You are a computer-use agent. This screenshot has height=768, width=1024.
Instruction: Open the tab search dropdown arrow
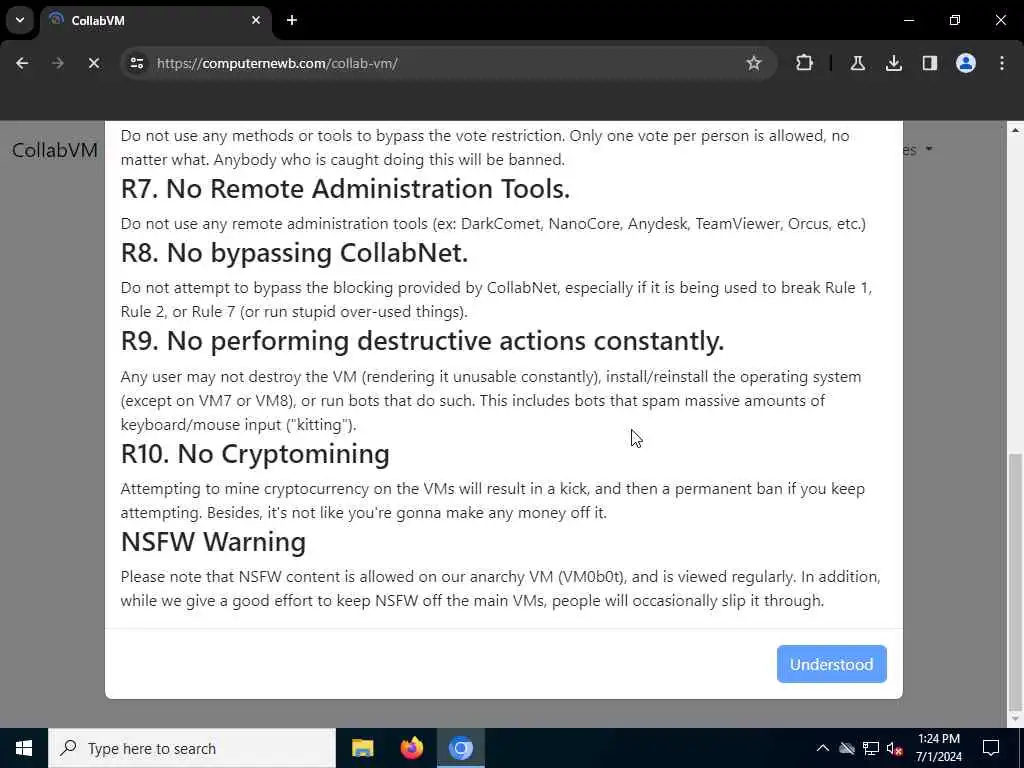pos(20,20)
